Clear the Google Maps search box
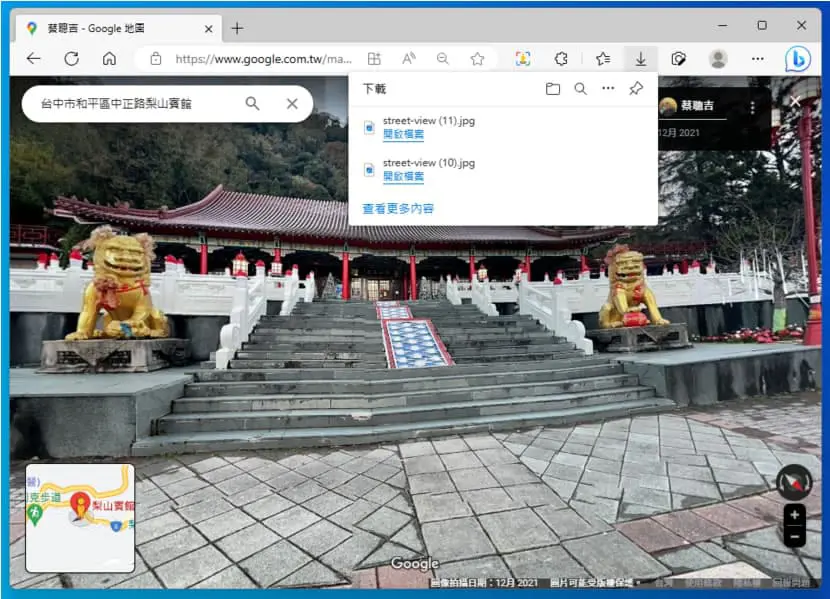 coord(292,104)
